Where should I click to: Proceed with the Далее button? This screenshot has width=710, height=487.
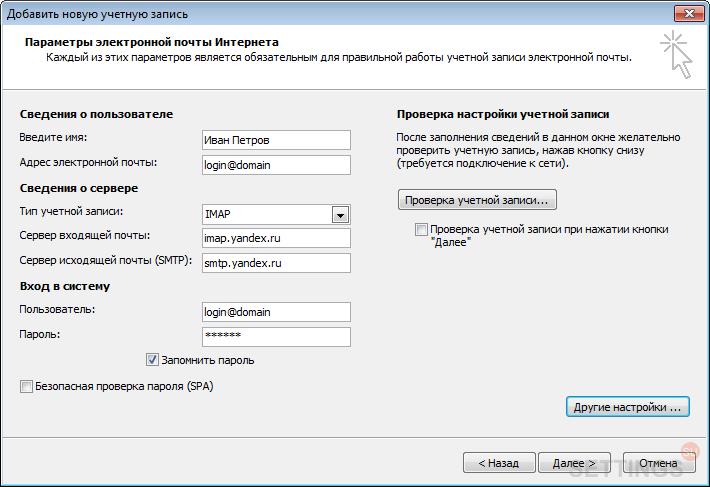pos(574,463)
